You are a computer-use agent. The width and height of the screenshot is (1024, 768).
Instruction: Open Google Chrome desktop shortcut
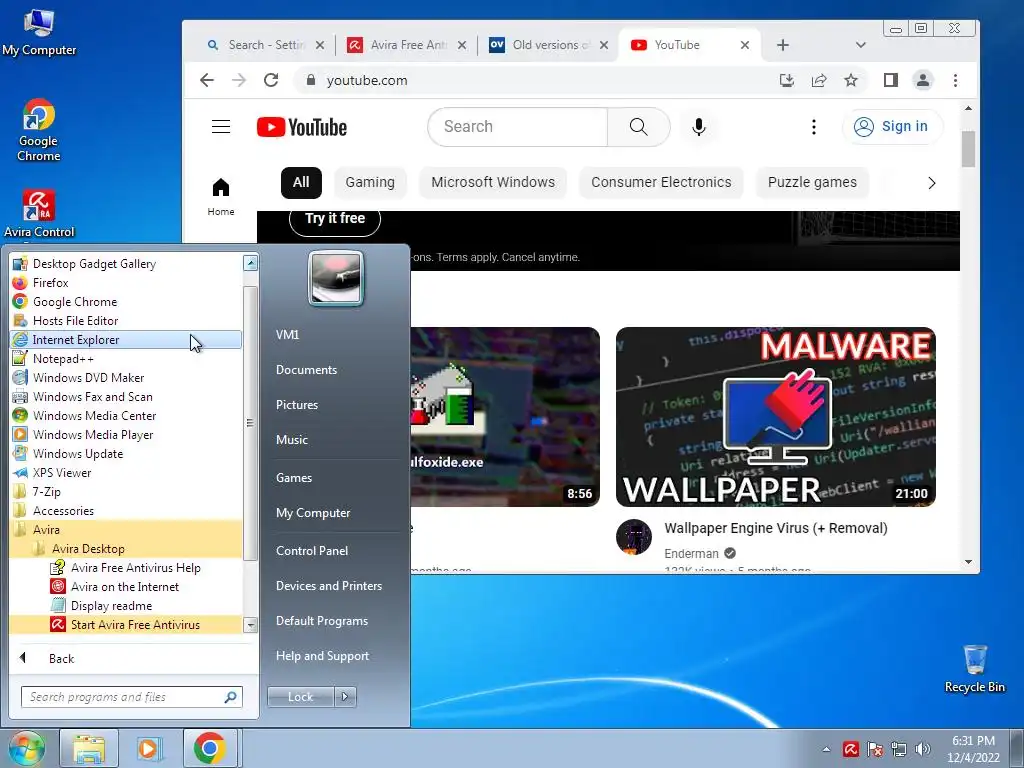(x=39, y=130)
